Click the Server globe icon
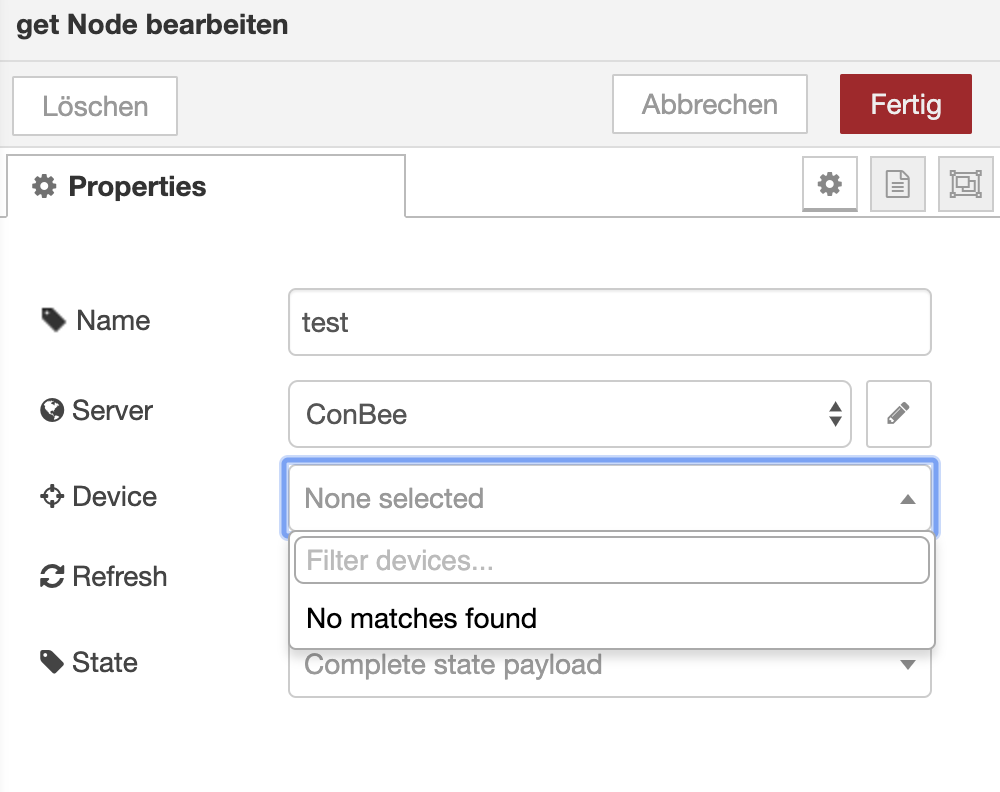 point(52,410)
